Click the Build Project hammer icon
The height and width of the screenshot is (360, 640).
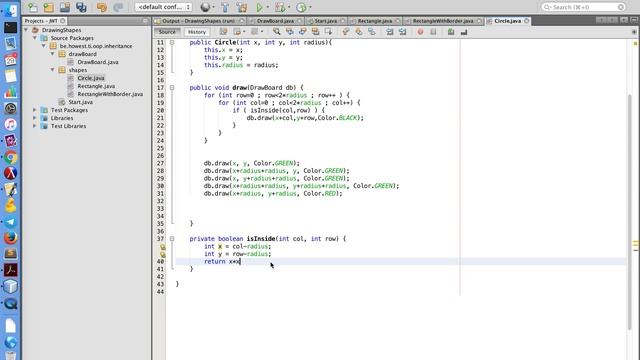click(225, 7)
